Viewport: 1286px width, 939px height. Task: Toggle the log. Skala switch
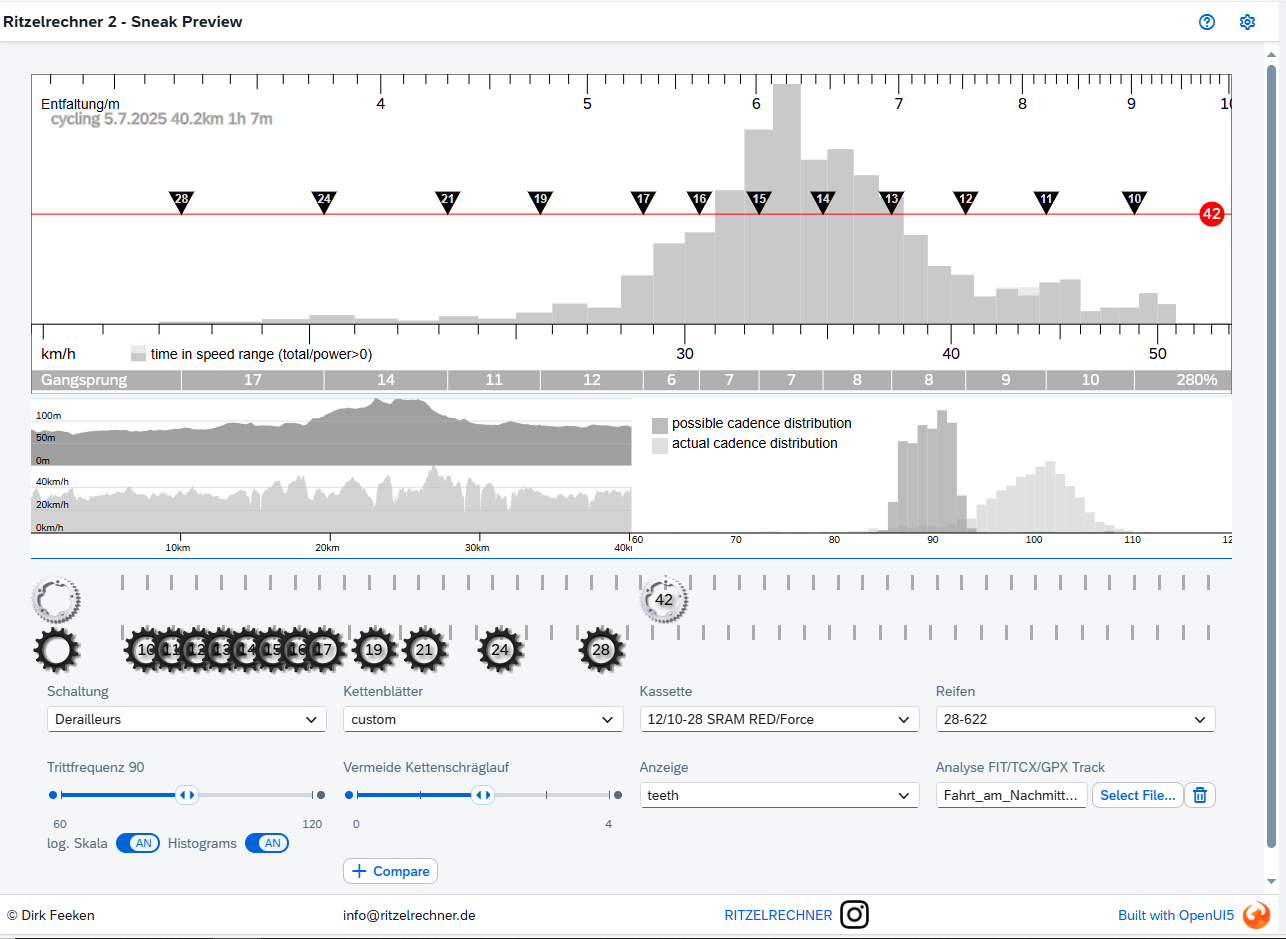tap(138, 843)
